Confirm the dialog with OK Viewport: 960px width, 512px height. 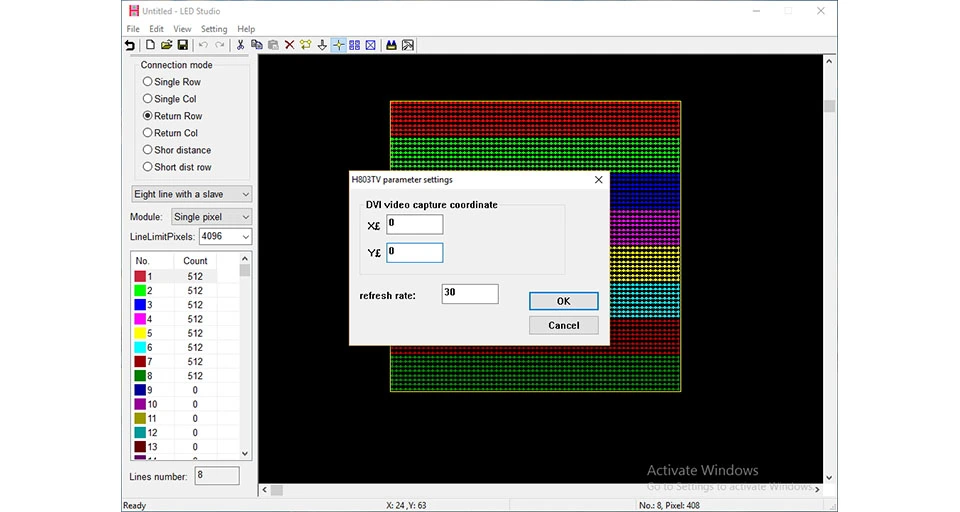pyautogui.click(x=563, y=301)
